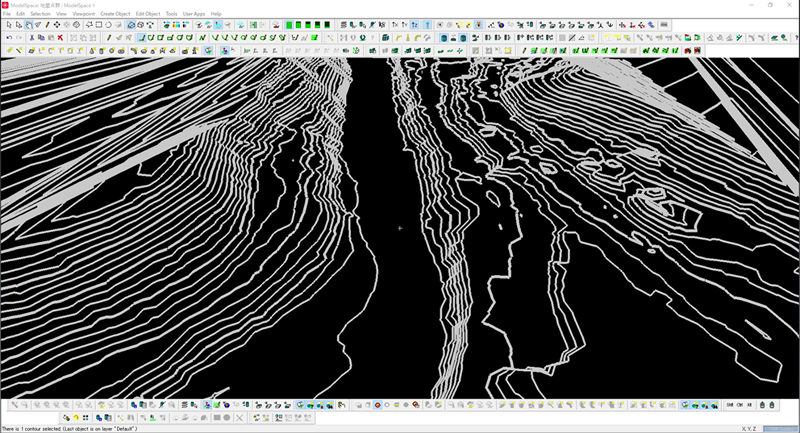
Task: Open the Help menu
Action: [216, 14]
